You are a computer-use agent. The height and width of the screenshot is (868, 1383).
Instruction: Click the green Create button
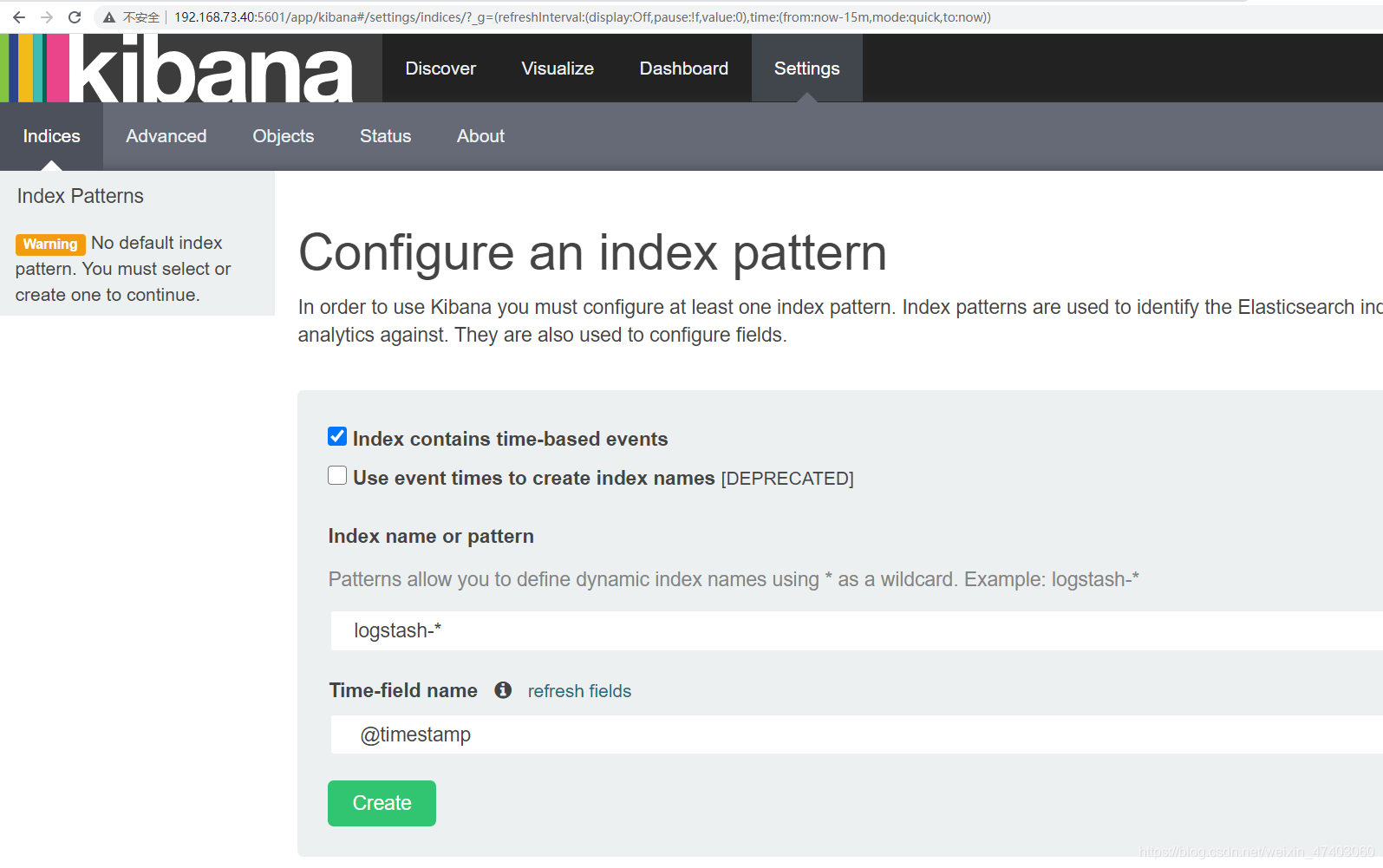coord(382,804)
